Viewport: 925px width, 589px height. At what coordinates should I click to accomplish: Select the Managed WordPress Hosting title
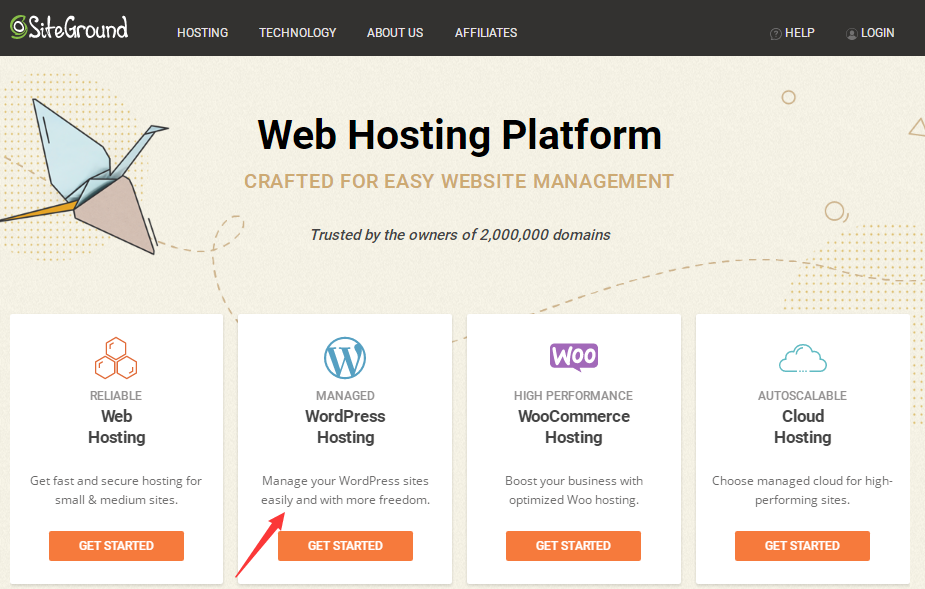click(345, 427)
